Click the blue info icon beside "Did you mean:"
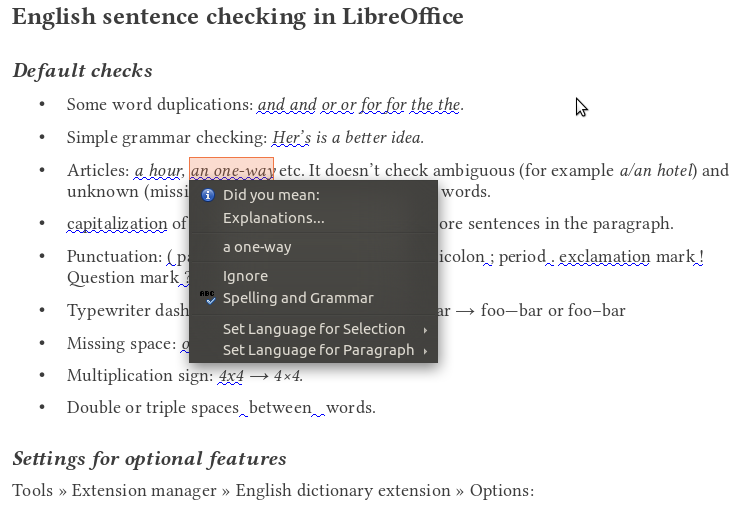This screenshot has height=512, width=737. click(x=207, y=195)
